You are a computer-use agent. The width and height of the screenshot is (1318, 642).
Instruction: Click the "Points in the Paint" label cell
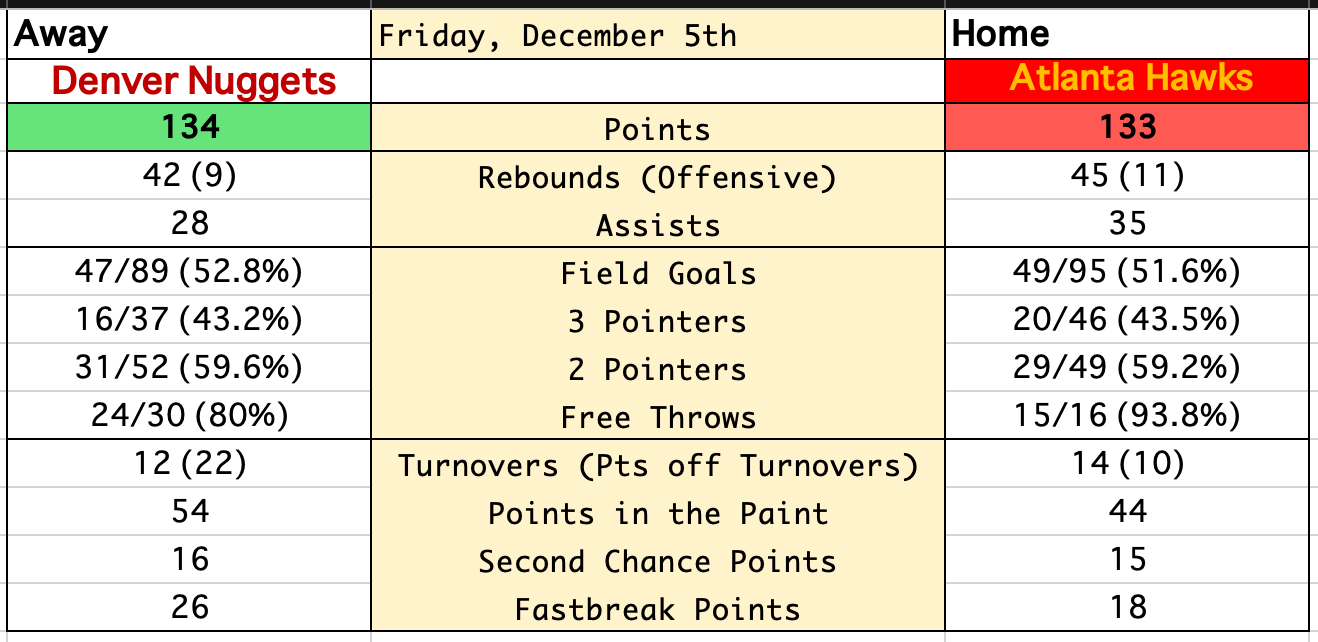point(657,513)
